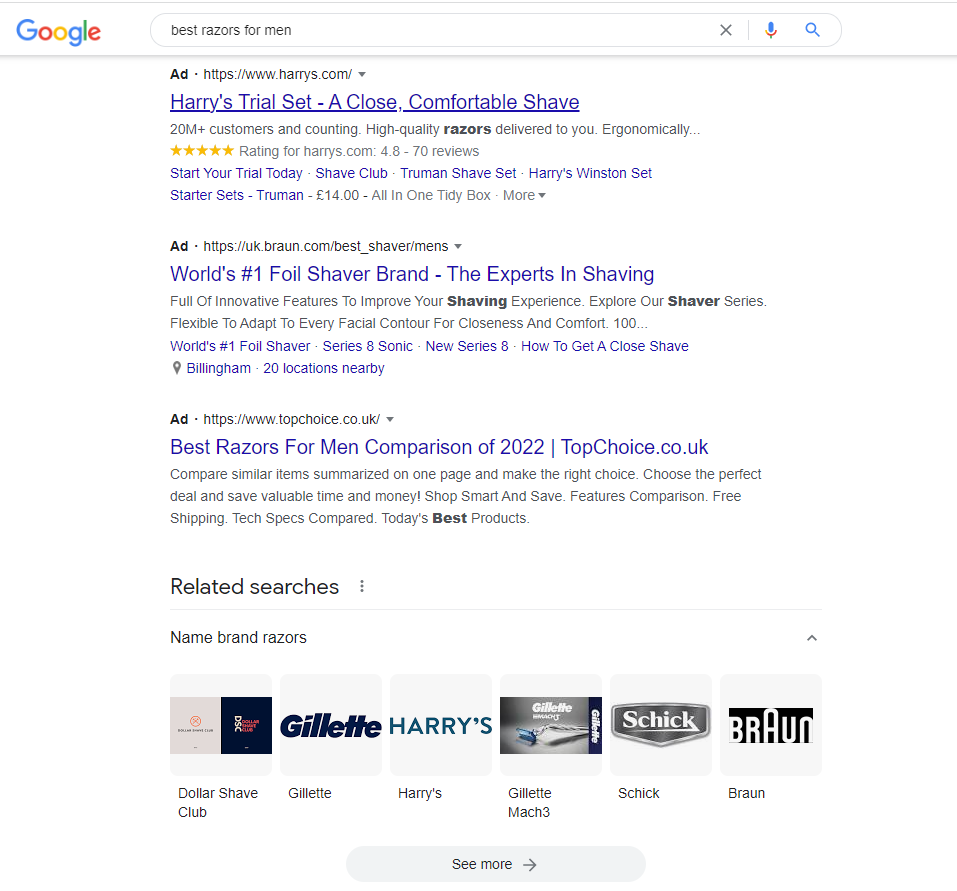
Task: Click the https://www.topchoice.co.uk/ URL text
Action: click(x=292, y=419)
